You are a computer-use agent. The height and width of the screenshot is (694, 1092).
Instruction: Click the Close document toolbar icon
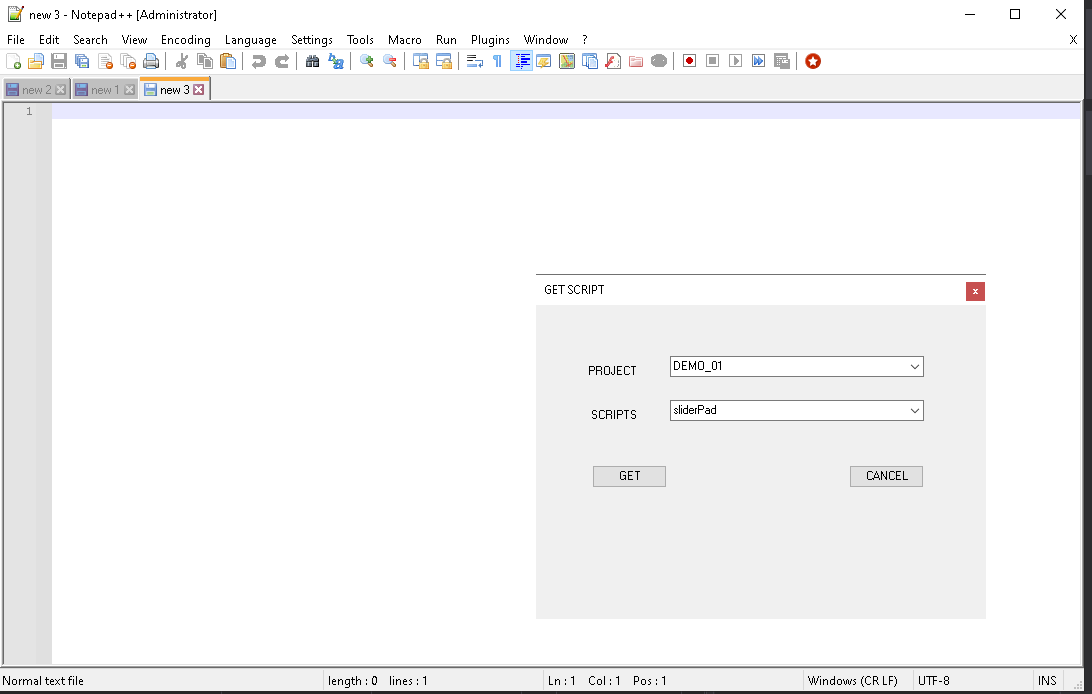(105, 61)
